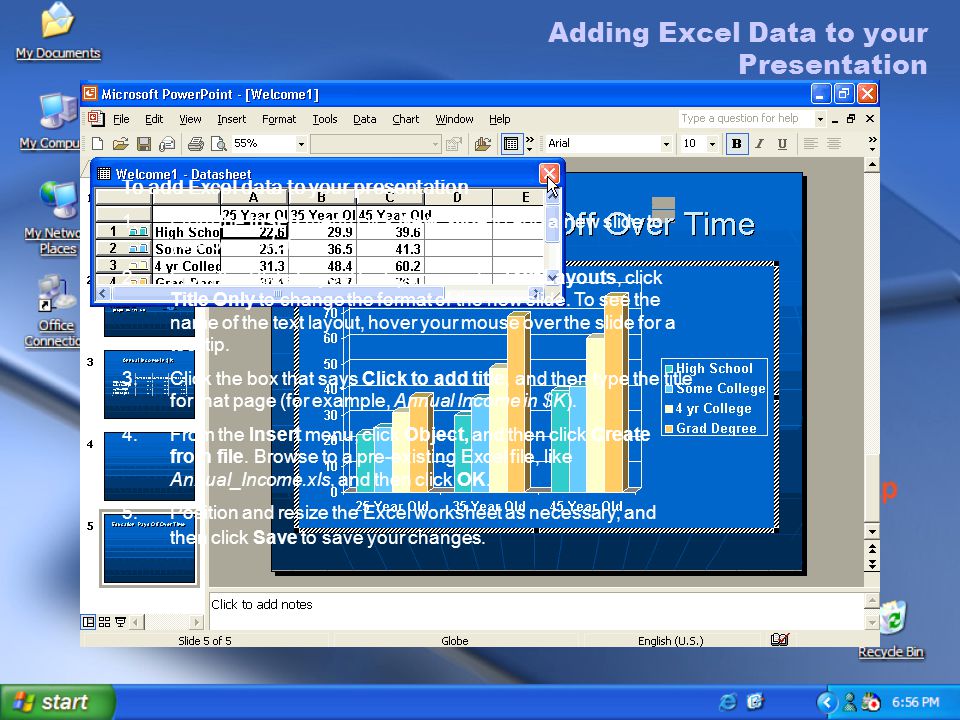Click the Format Object icon beside the chart objects box
This screenshot has width=960, height=720.
click(x=454, y=144)
